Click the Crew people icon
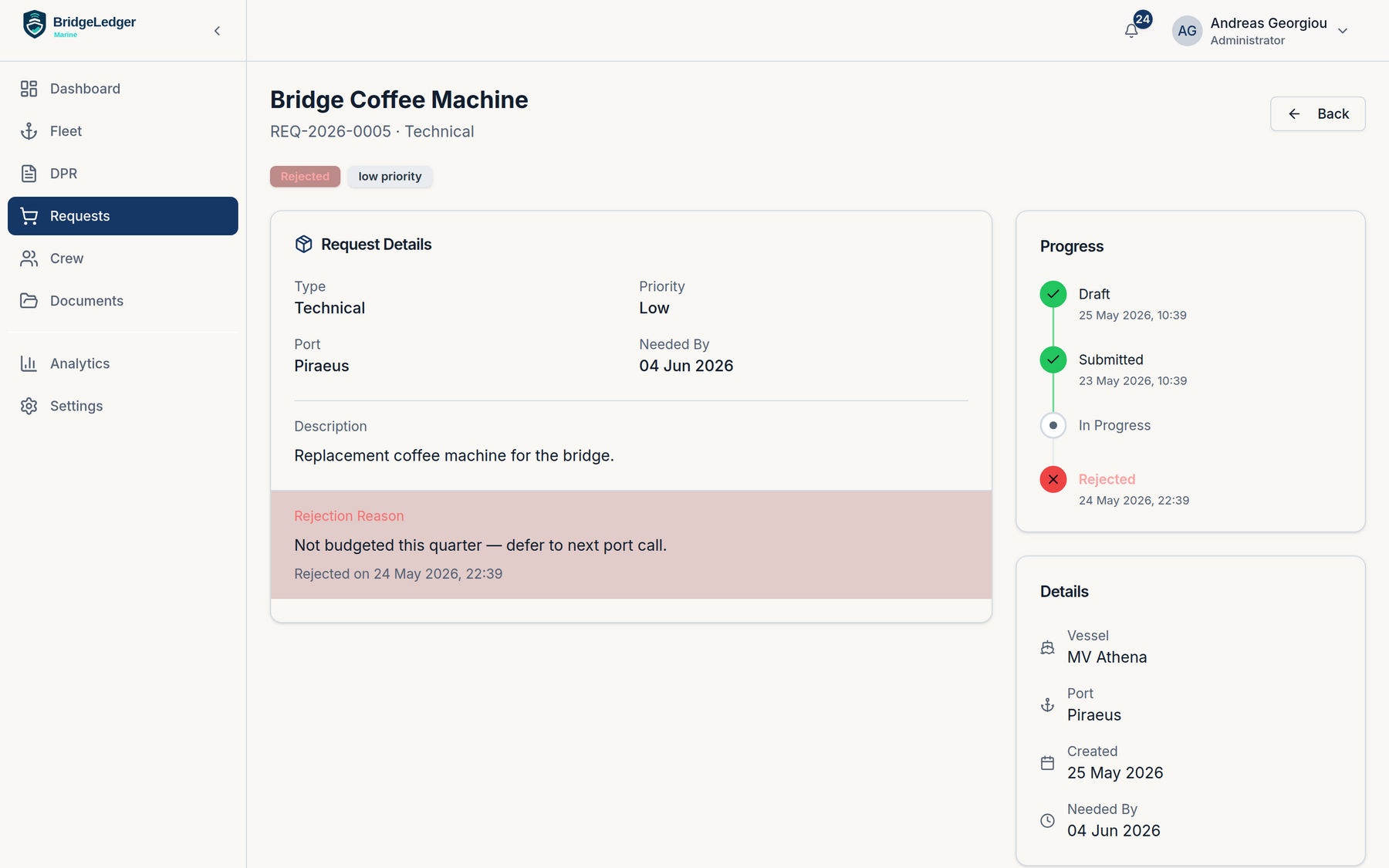The height and width of the screenshot is (868, 1389). (29, 258)
